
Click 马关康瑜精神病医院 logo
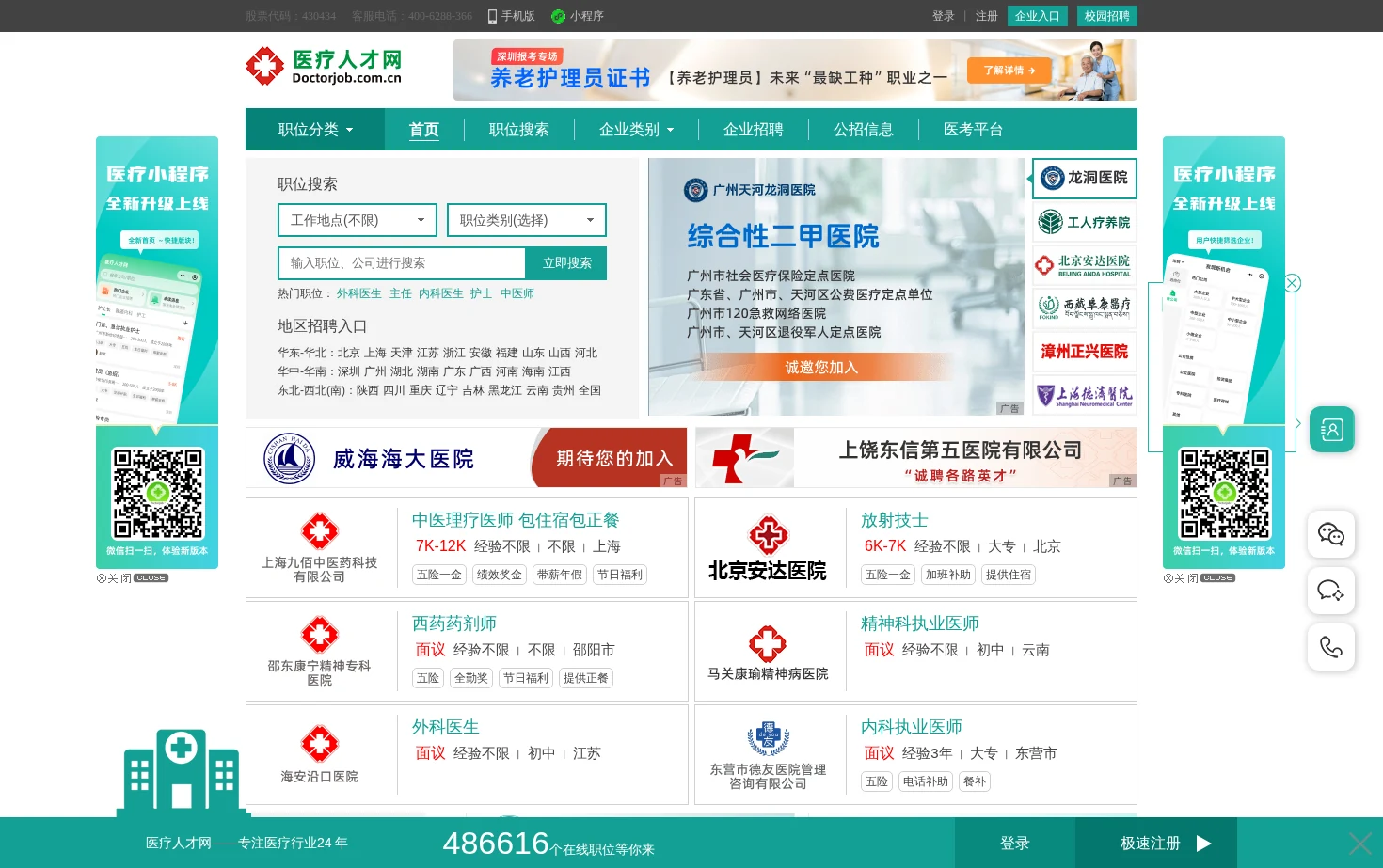pyautogui.click(x=768, y=644)
